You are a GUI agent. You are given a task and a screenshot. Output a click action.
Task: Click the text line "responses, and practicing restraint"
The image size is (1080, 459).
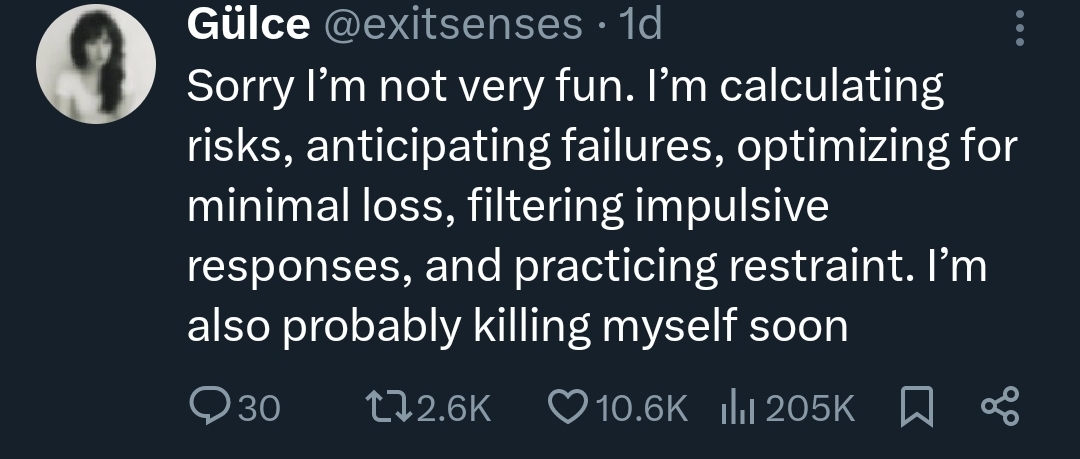coord(587,267)
